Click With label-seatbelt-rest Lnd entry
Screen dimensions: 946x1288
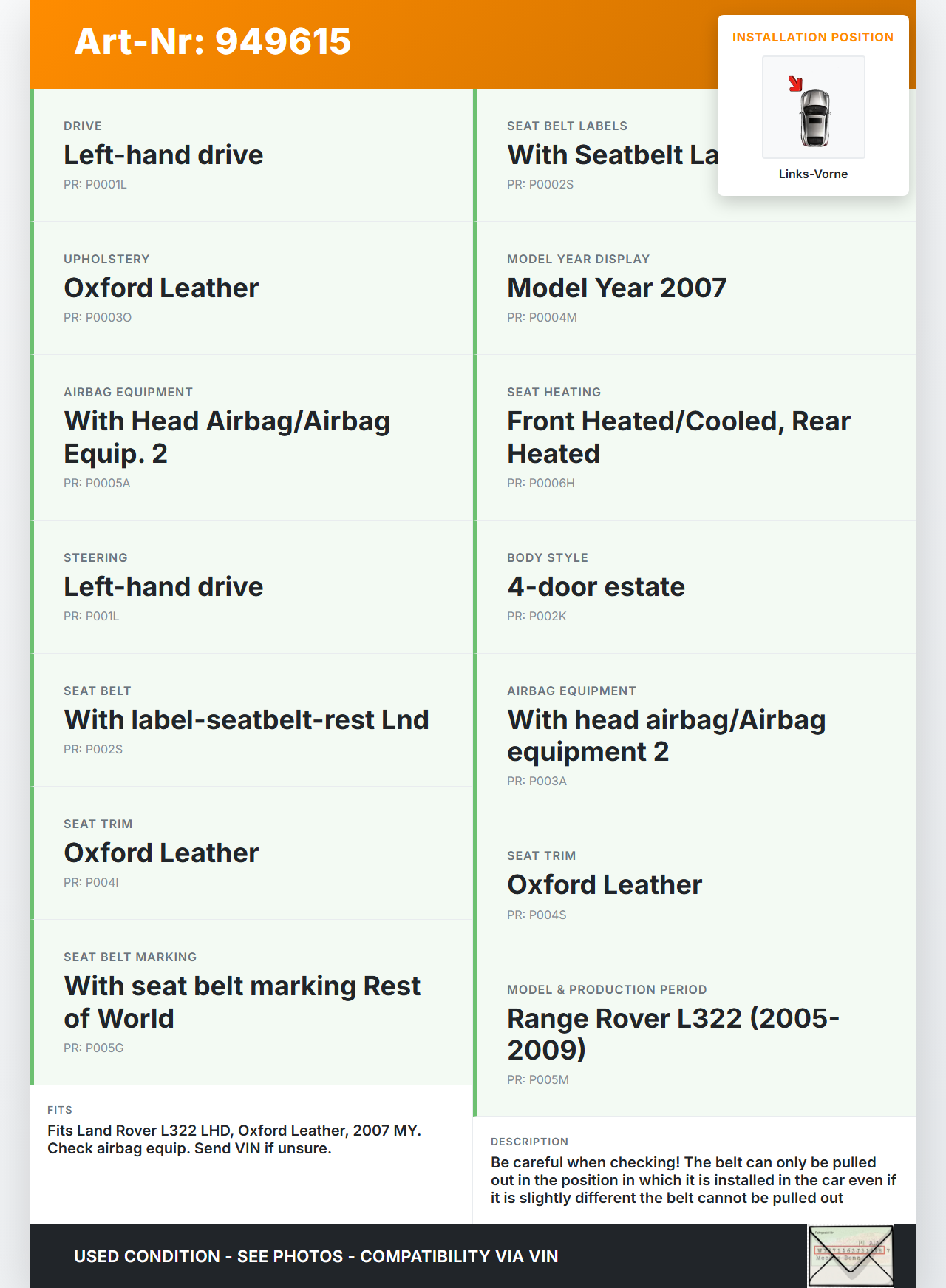click(x=246, y=720)
